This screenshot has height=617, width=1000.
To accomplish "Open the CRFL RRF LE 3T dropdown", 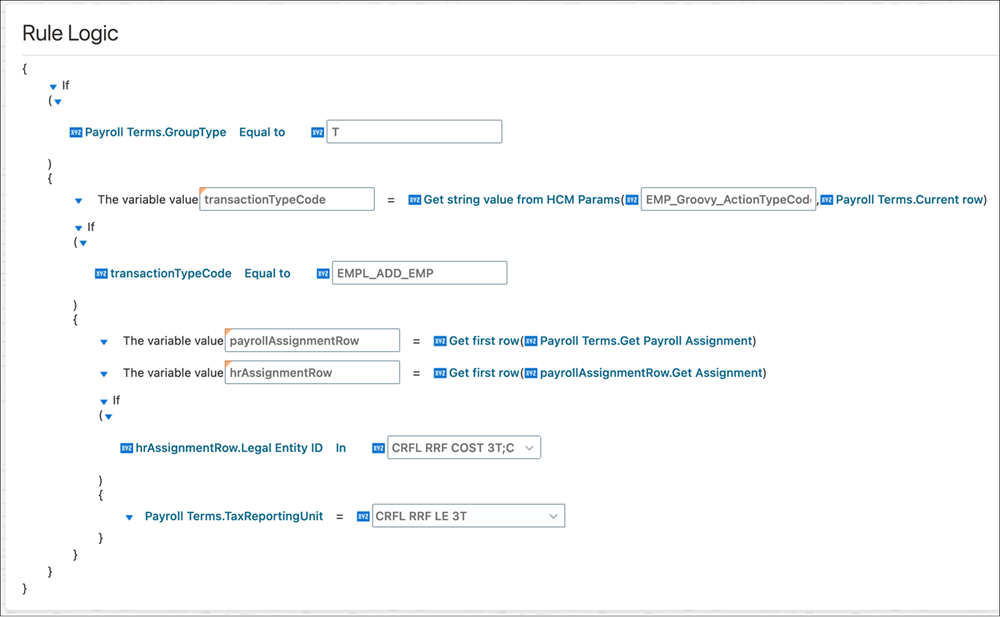I will click(553, 516).
